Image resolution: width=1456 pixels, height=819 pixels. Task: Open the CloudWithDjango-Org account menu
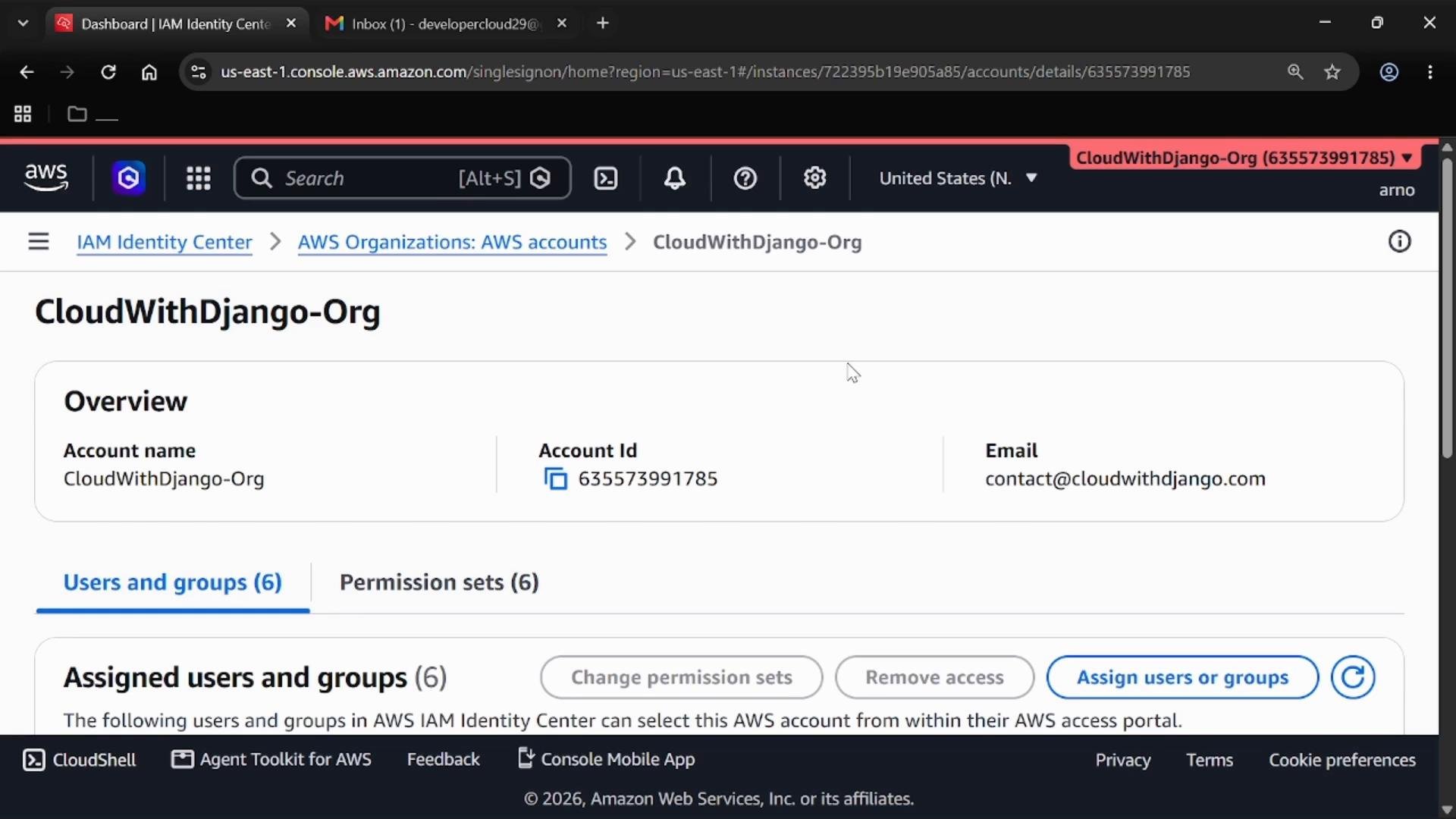click(1244, 158)
